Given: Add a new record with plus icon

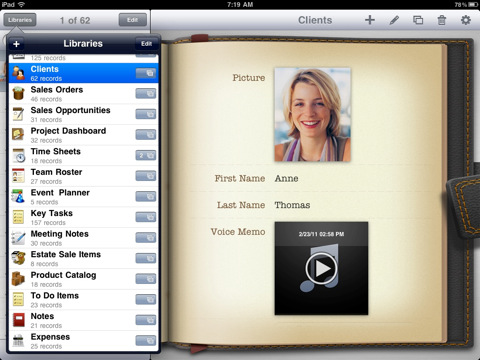Looking at the screenshot, I should click(370, 20).
